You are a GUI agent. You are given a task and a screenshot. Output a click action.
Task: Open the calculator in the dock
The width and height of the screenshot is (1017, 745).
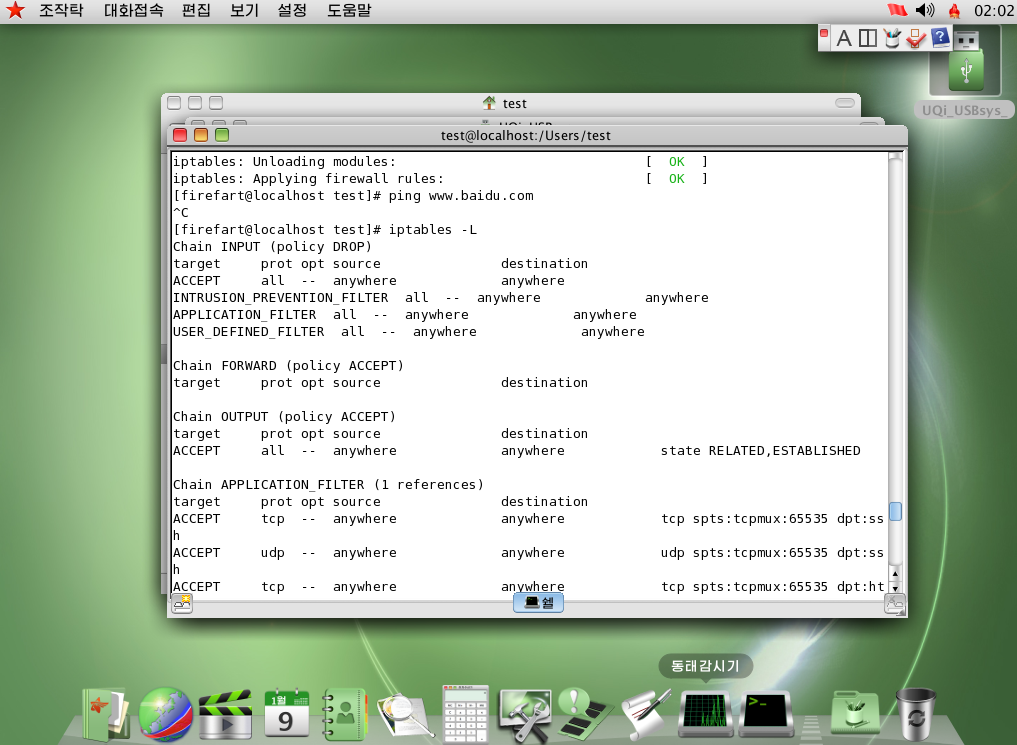pyautogui.click(x=465, y=714)
